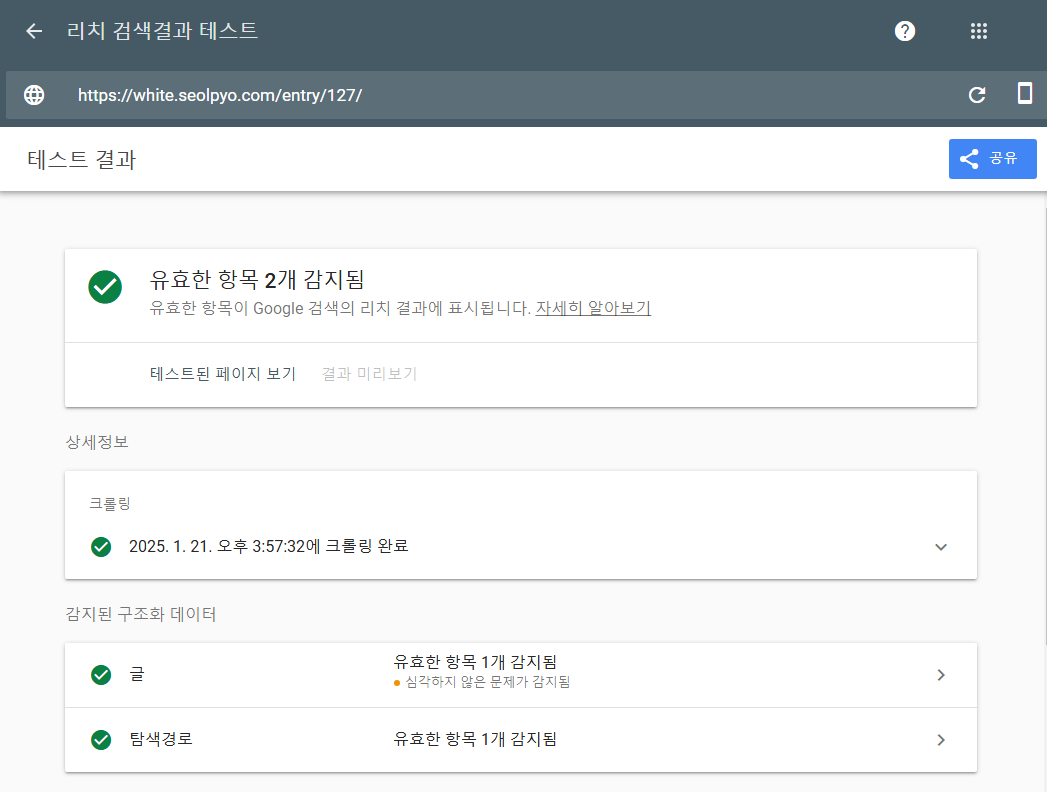Click the green check beside 탐색경로

(101, 739)
